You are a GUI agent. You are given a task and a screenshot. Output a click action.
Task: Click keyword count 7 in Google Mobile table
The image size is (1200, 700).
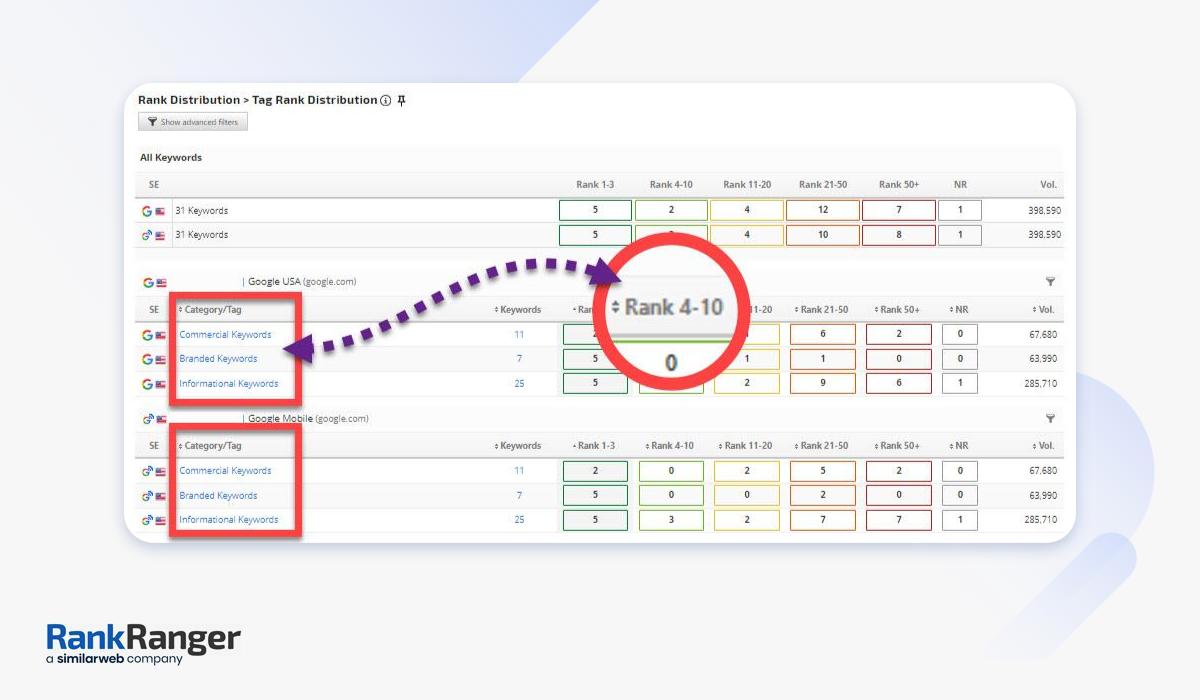point(519,496)
